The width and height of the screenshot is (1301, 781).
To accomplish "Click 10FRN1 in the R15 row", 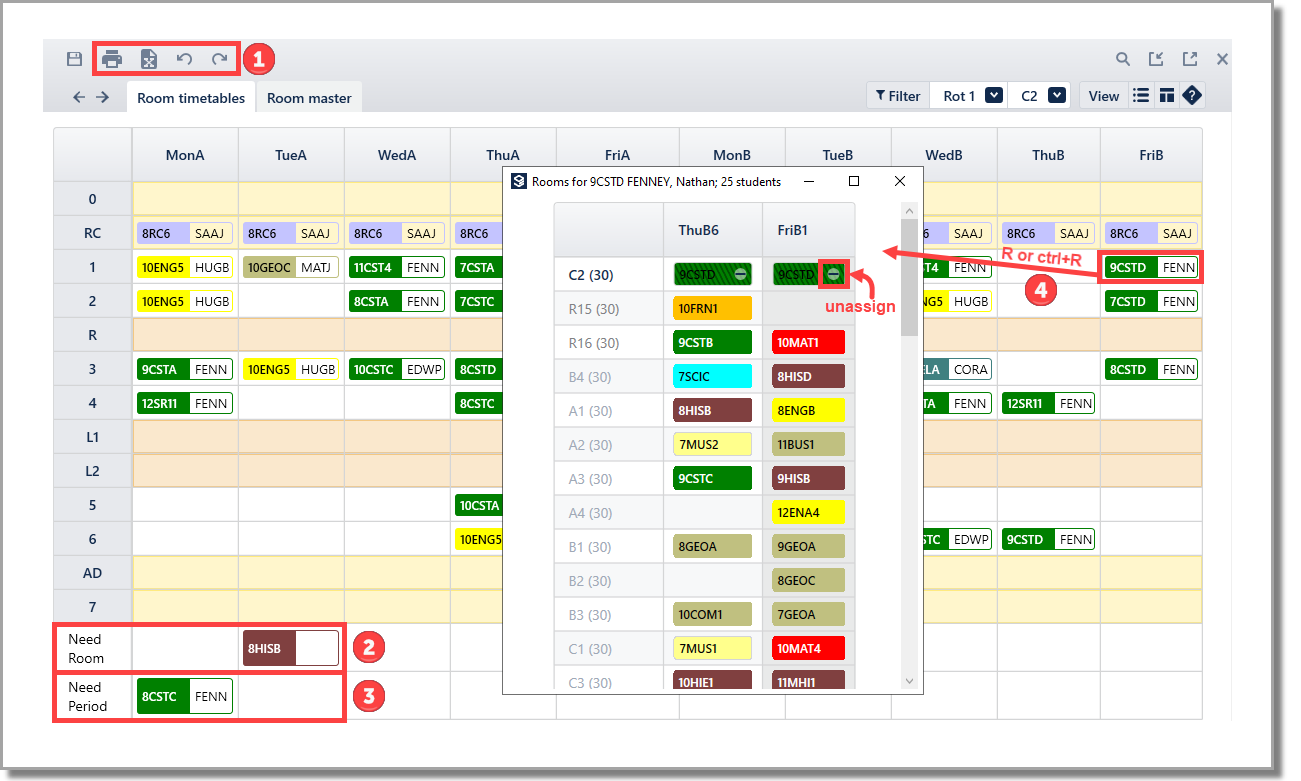I will (x=712, y=309).
